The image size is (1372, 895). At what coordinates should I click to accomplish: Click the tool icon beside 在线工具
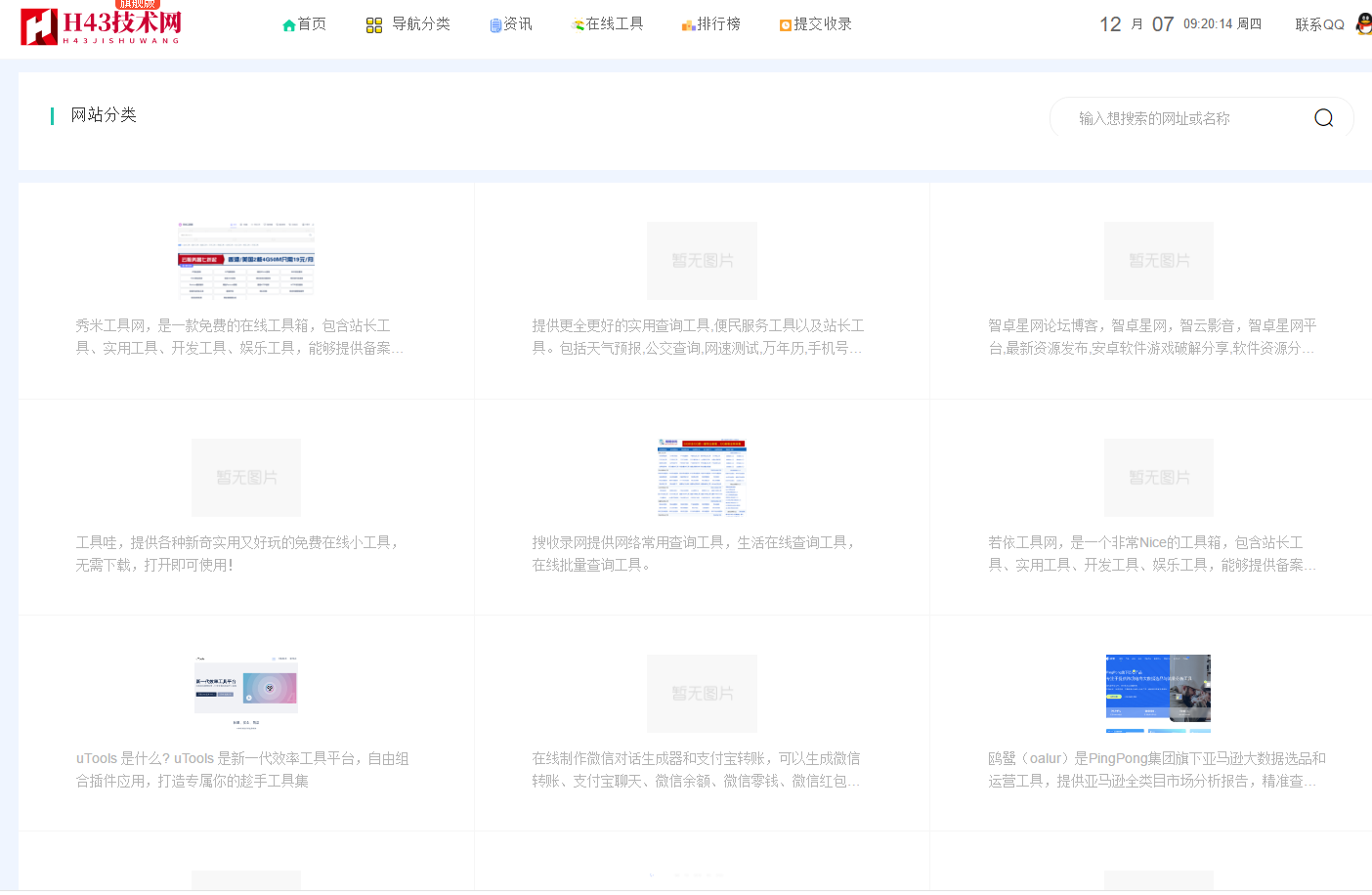(578, 25)
